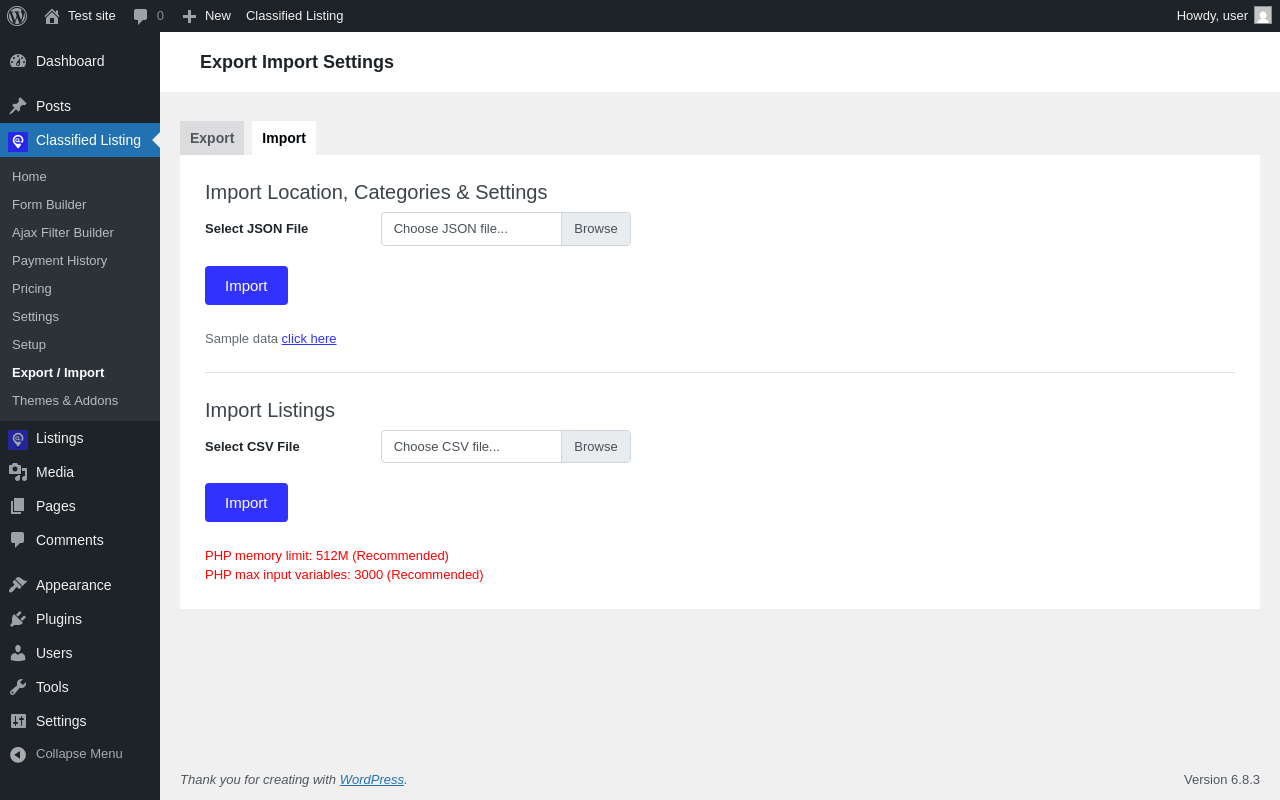
Task: Click Howdy, user account menu
Action: coord(1212,16)
